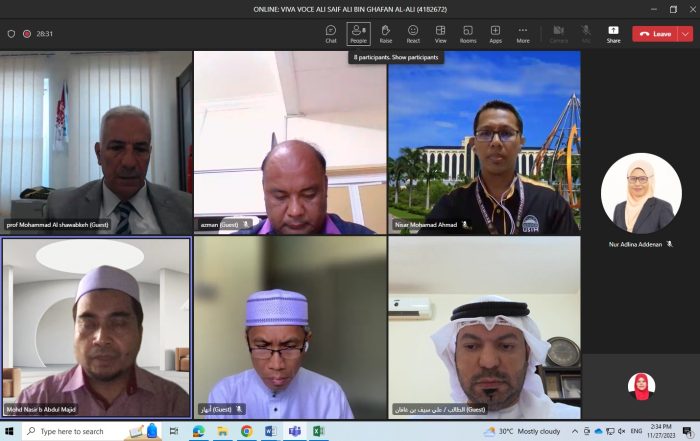Toggle the Camera on
The image size is (700, 441).
point(559,33)
